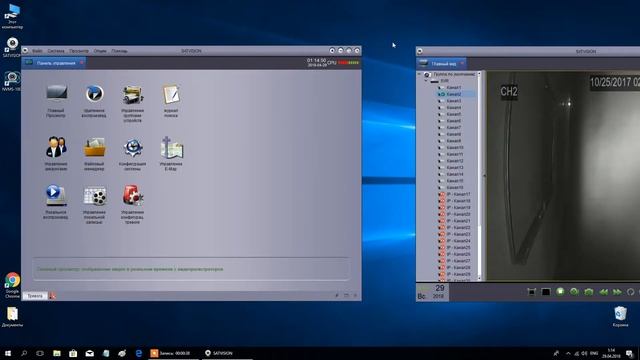640x360 pixels.
Task: Select Канал1 in channel tree
Action: tap(454, 87)
